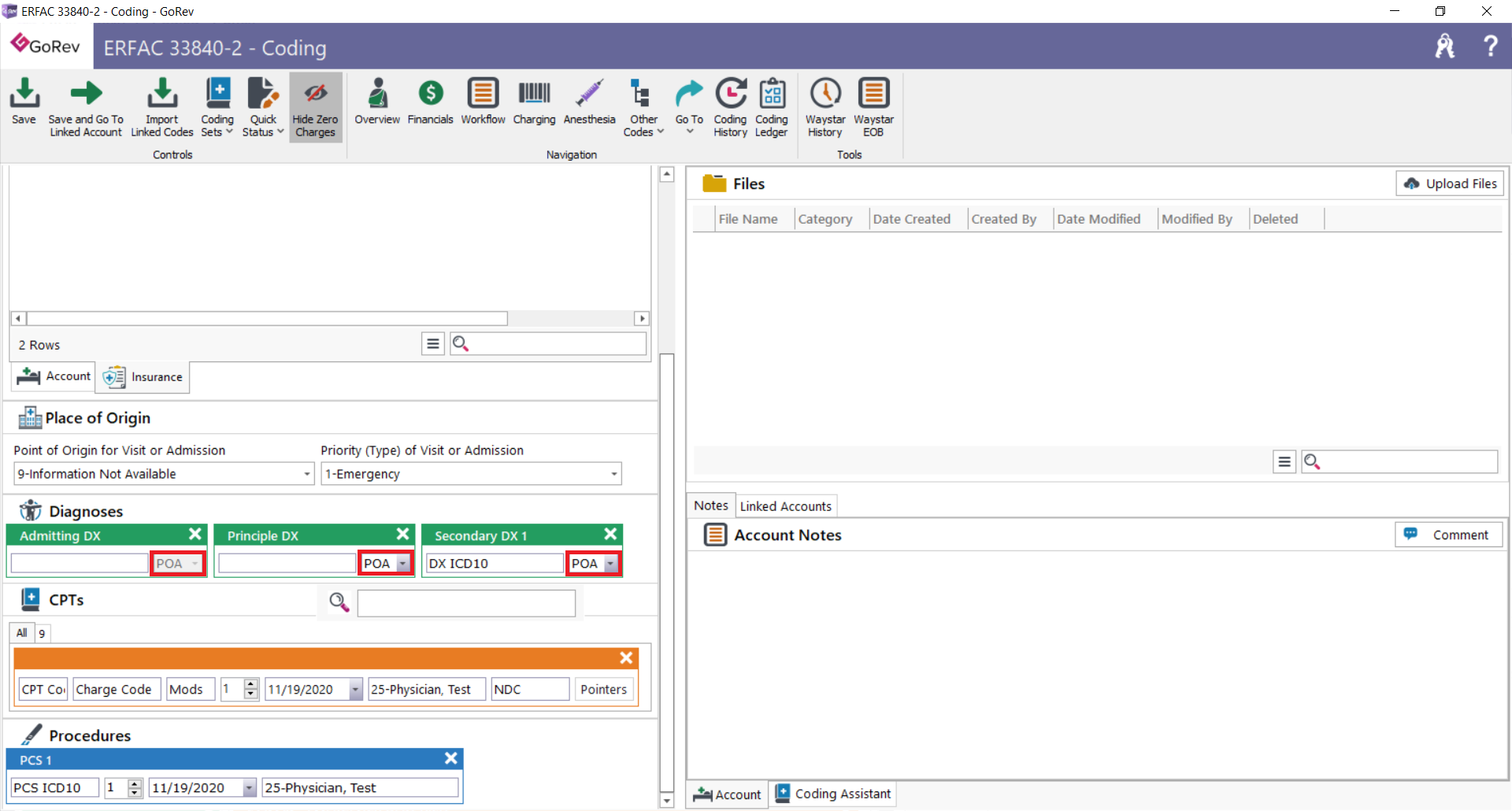This screenshot has width=1512, height=811.
Task: Go to the Overview screen
Action: tap(377, 102)
